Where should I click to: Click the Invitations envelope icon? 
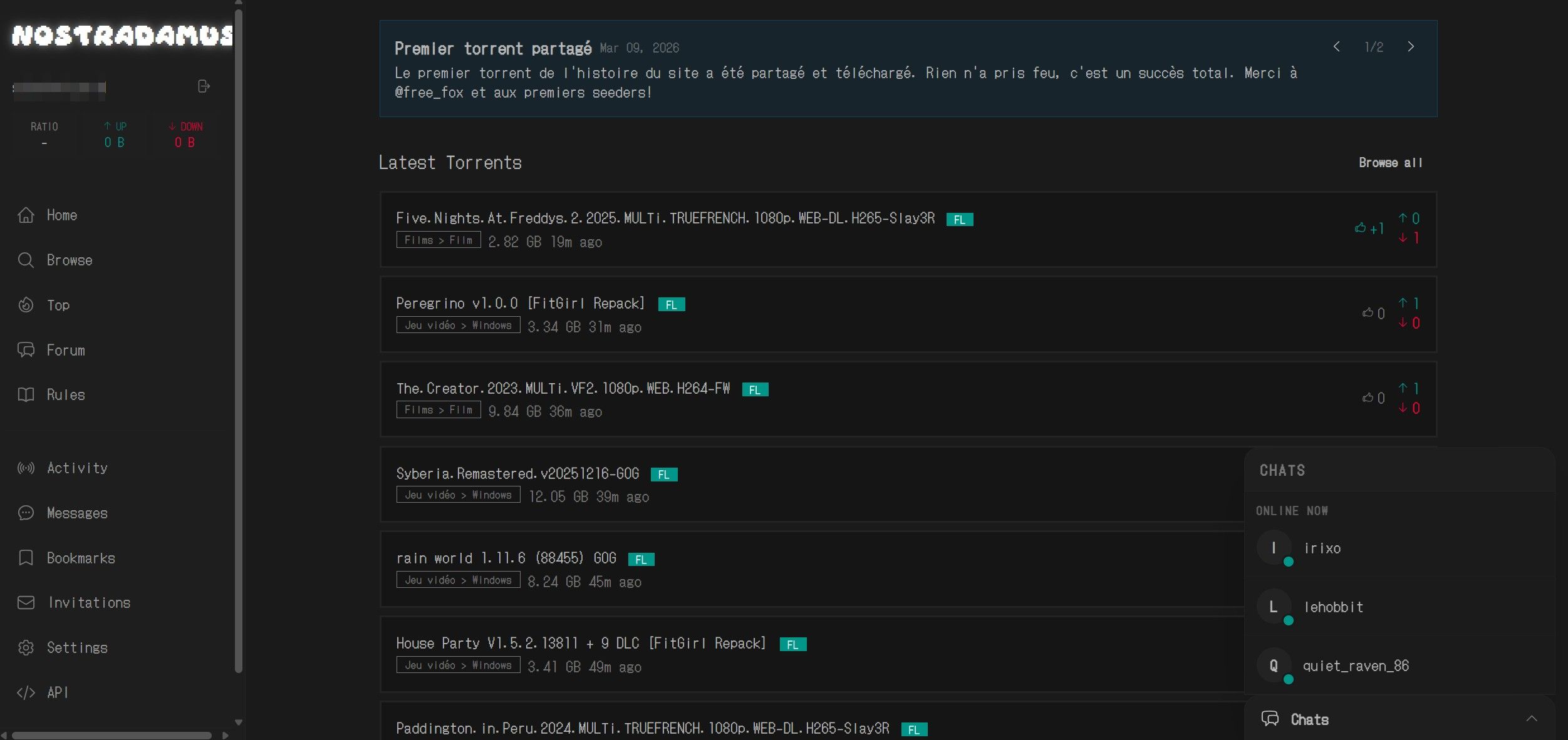click(26, 602)
